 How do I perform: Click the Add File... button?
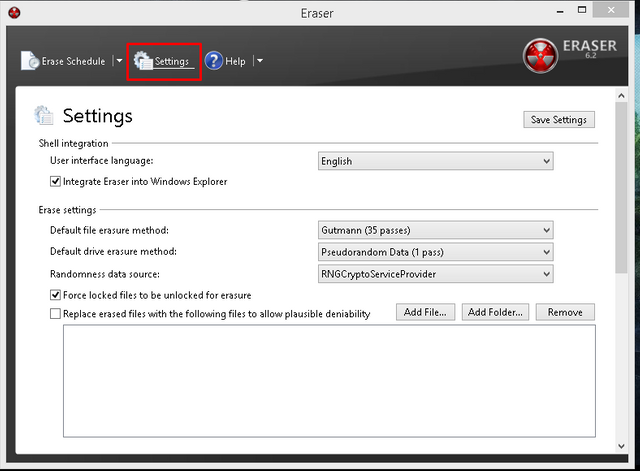tap(425, 312)
